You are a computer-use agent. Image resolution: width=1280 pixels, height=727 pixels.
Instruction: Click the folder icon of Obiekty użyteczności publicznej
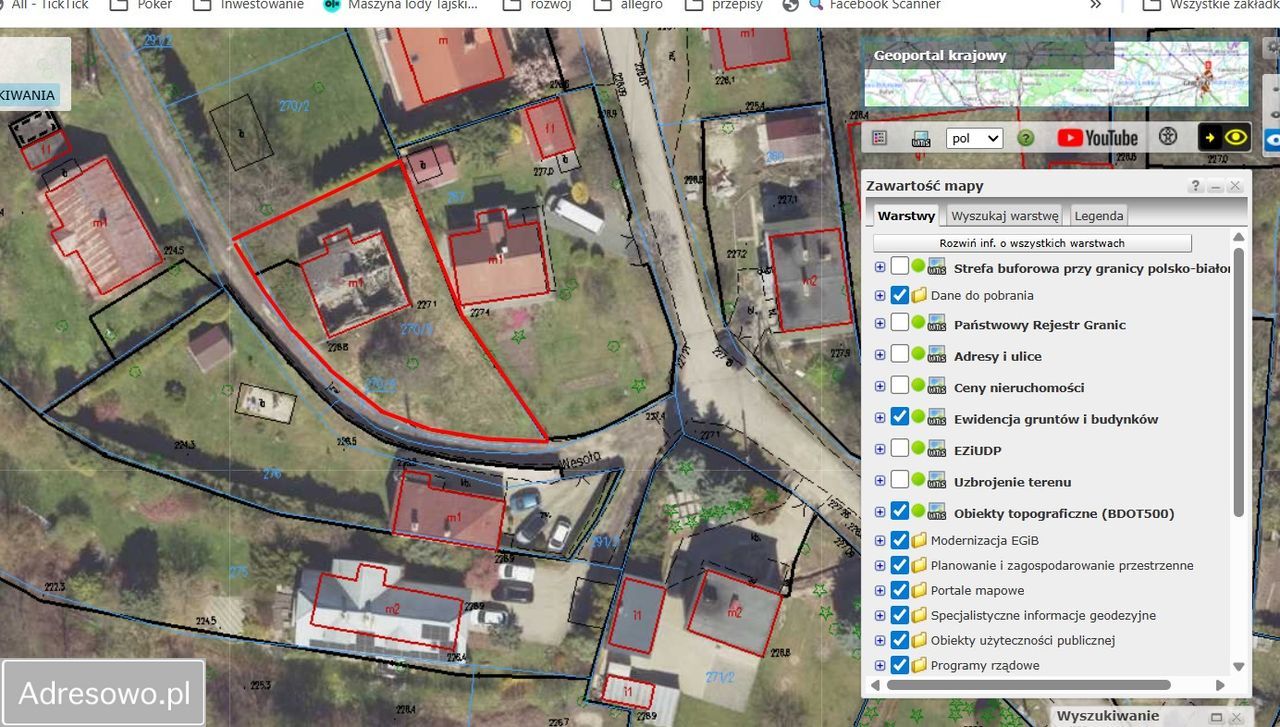[x=919, y=640]
